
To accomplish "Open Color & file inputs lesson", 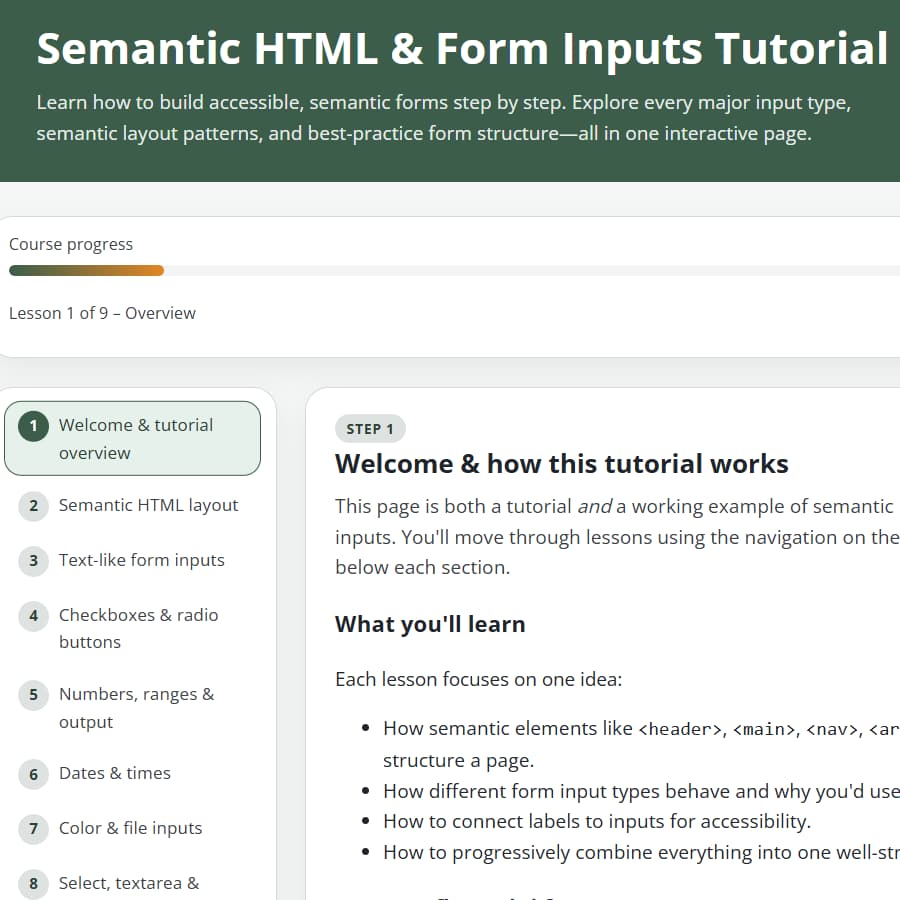I will [x=132, y=828].
